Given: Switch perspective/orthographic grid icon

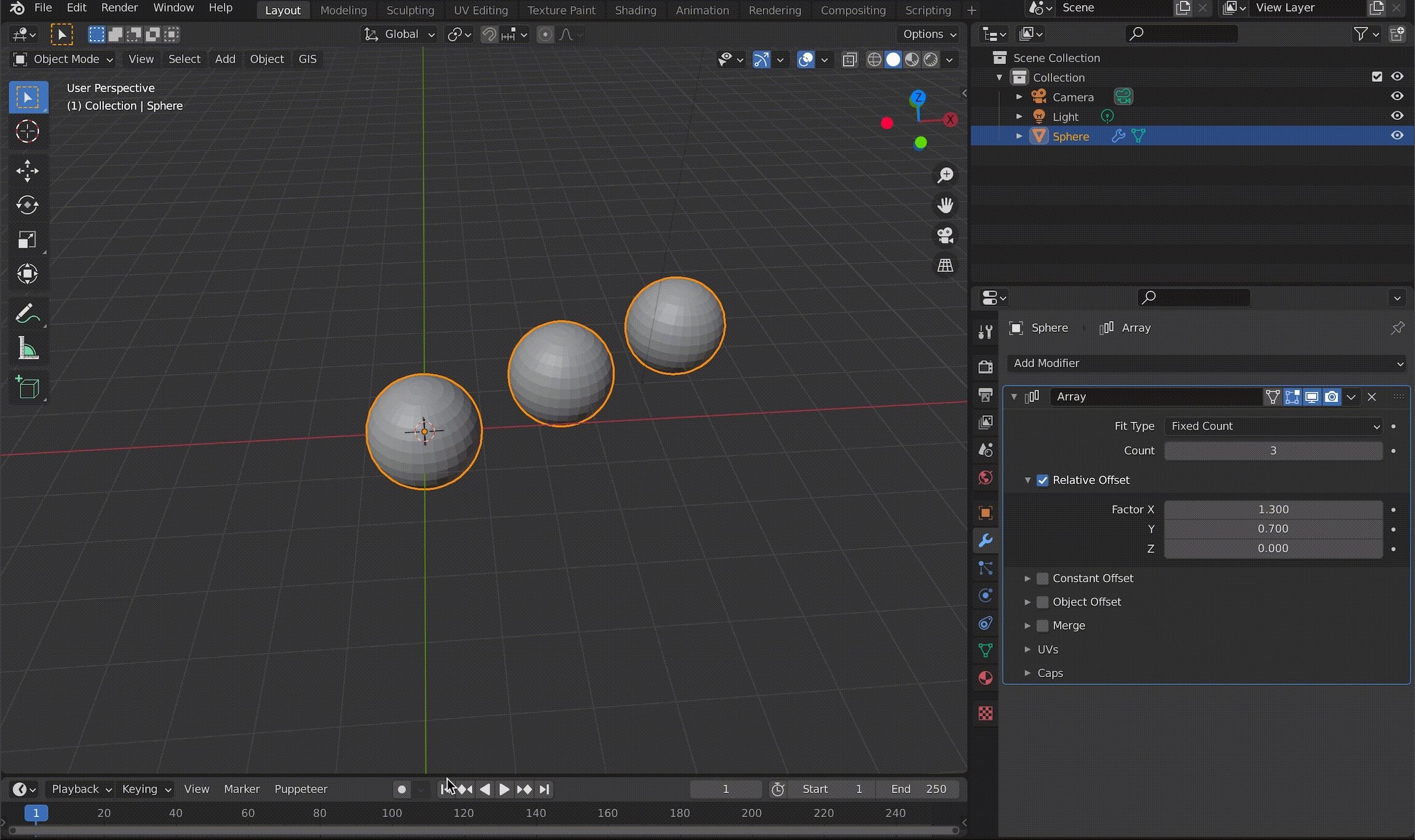Looking at the screenshot, I should (945, 266).
